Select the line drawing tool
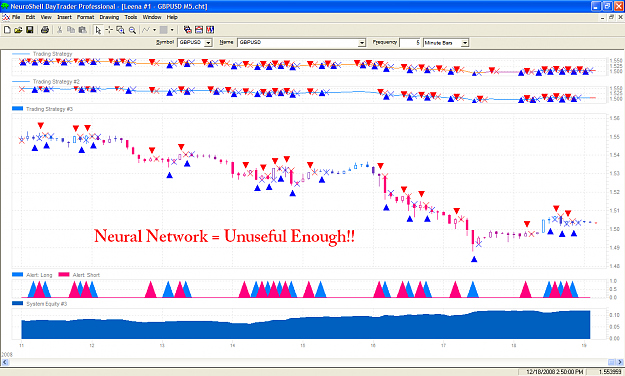This screenshot has height=376, width=625. click(146, 30)
